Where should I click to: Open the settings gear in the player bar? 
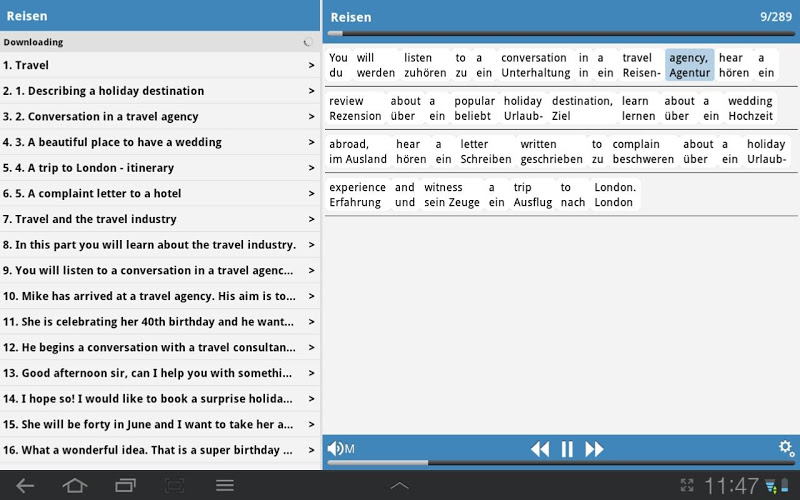(786, 448)
